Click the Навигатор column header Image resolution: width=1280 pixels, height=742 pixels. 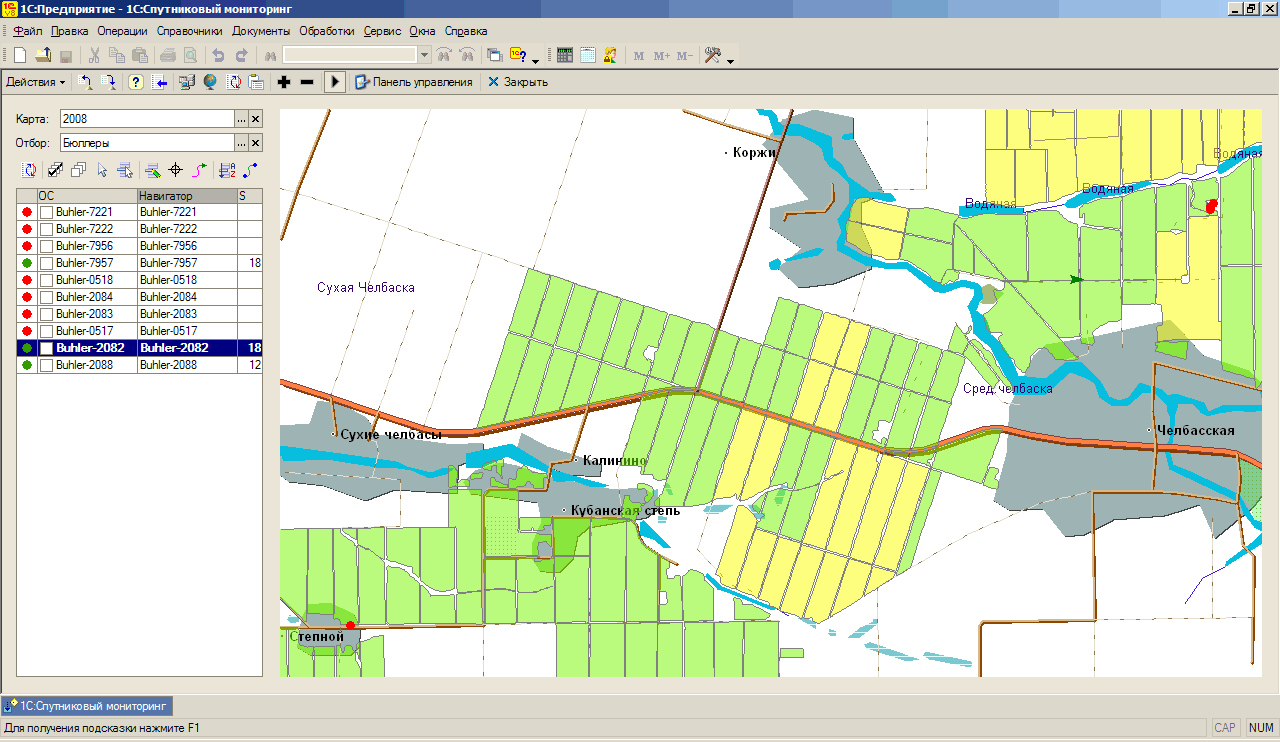point(186,196)
